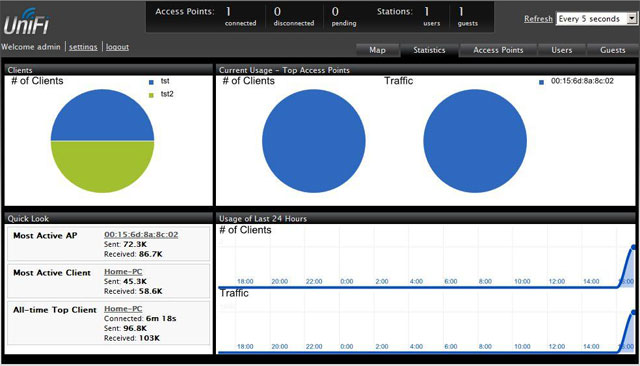
Task: Click the 00:15:6d:8a:8c:02 legend marker
Action: [x=541, y=82]
